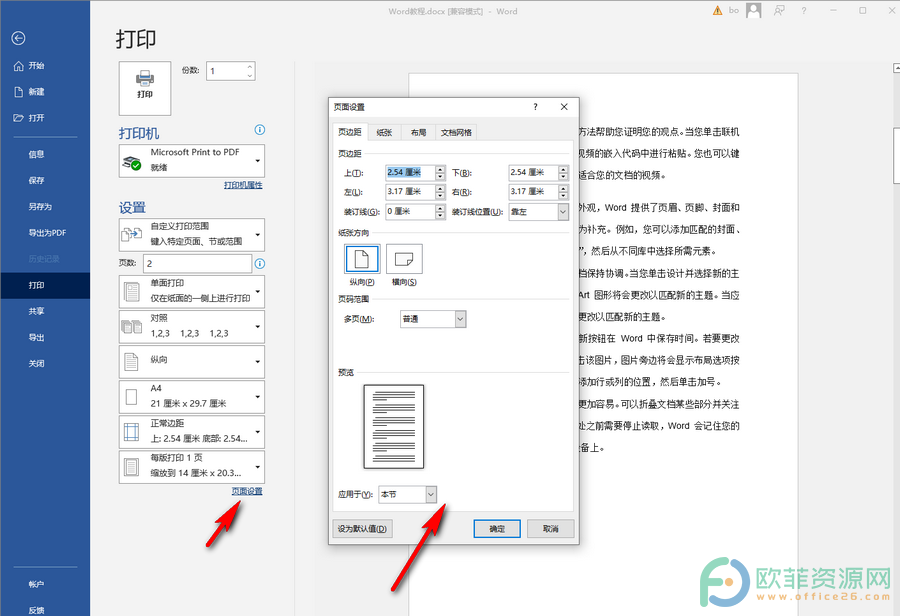
Task: Select landscape orientation icon in dialog
Action: 404,259
